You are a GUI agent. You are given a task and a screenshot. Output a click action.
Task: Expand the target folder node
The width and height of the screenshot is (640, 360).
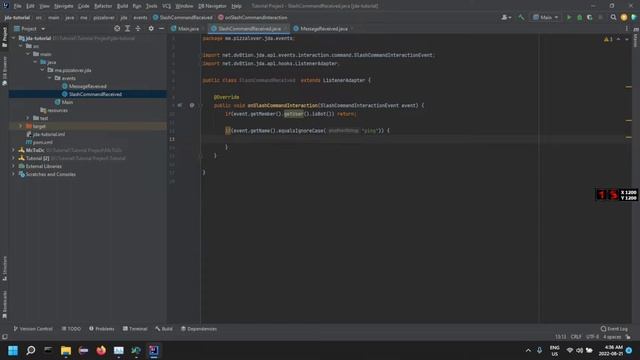coord(21,126)
